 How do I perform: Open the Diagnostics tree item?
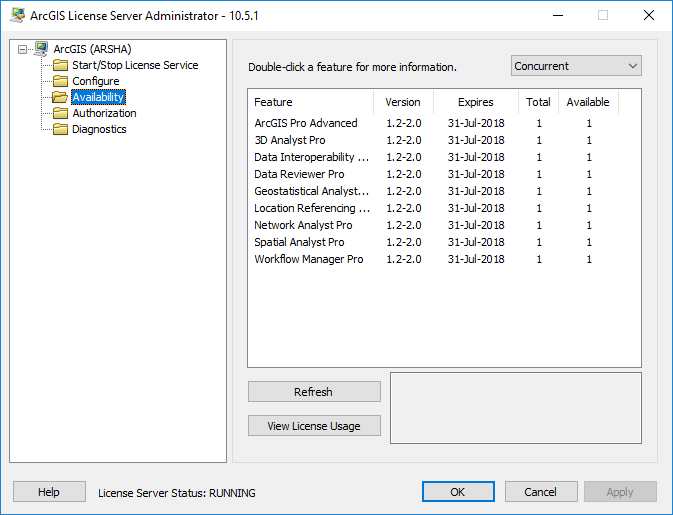(99, 129)
